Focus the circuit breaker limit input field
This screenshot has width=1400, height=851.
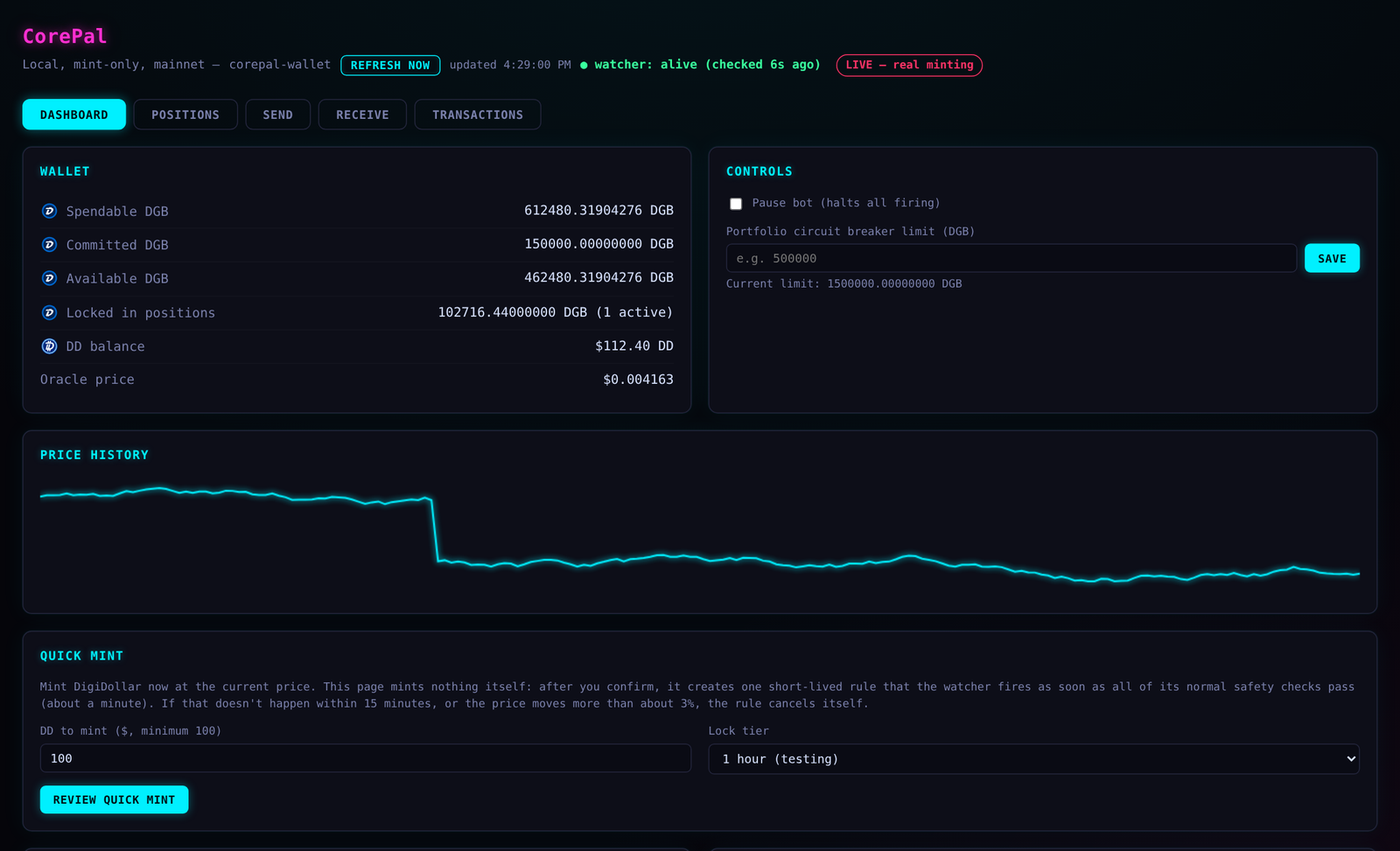[x=1011, y=258]
